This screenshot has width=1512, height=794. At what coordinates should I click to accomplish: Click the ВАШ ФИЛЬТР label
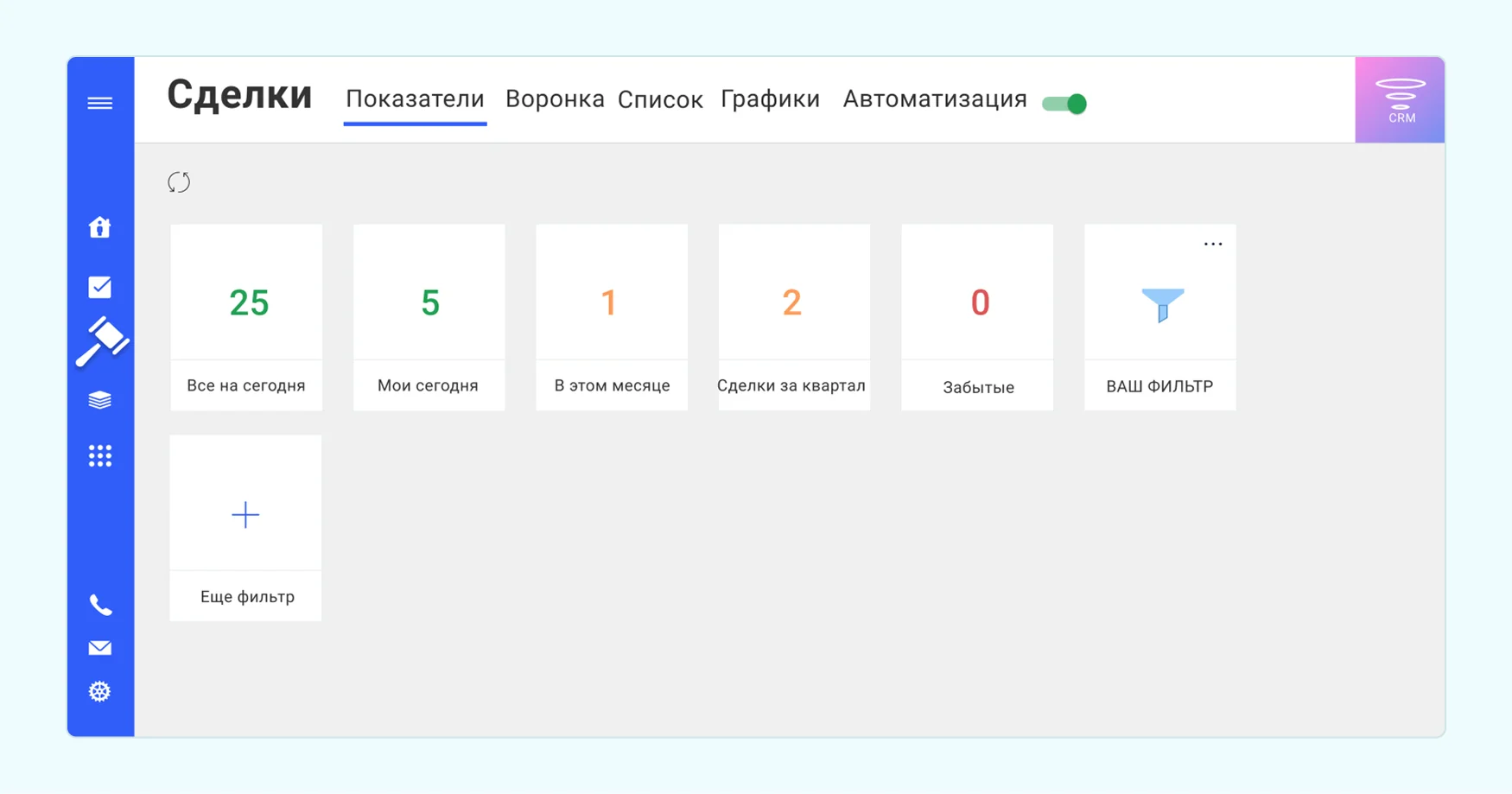pyautogui.click(x=1159, y=386)
